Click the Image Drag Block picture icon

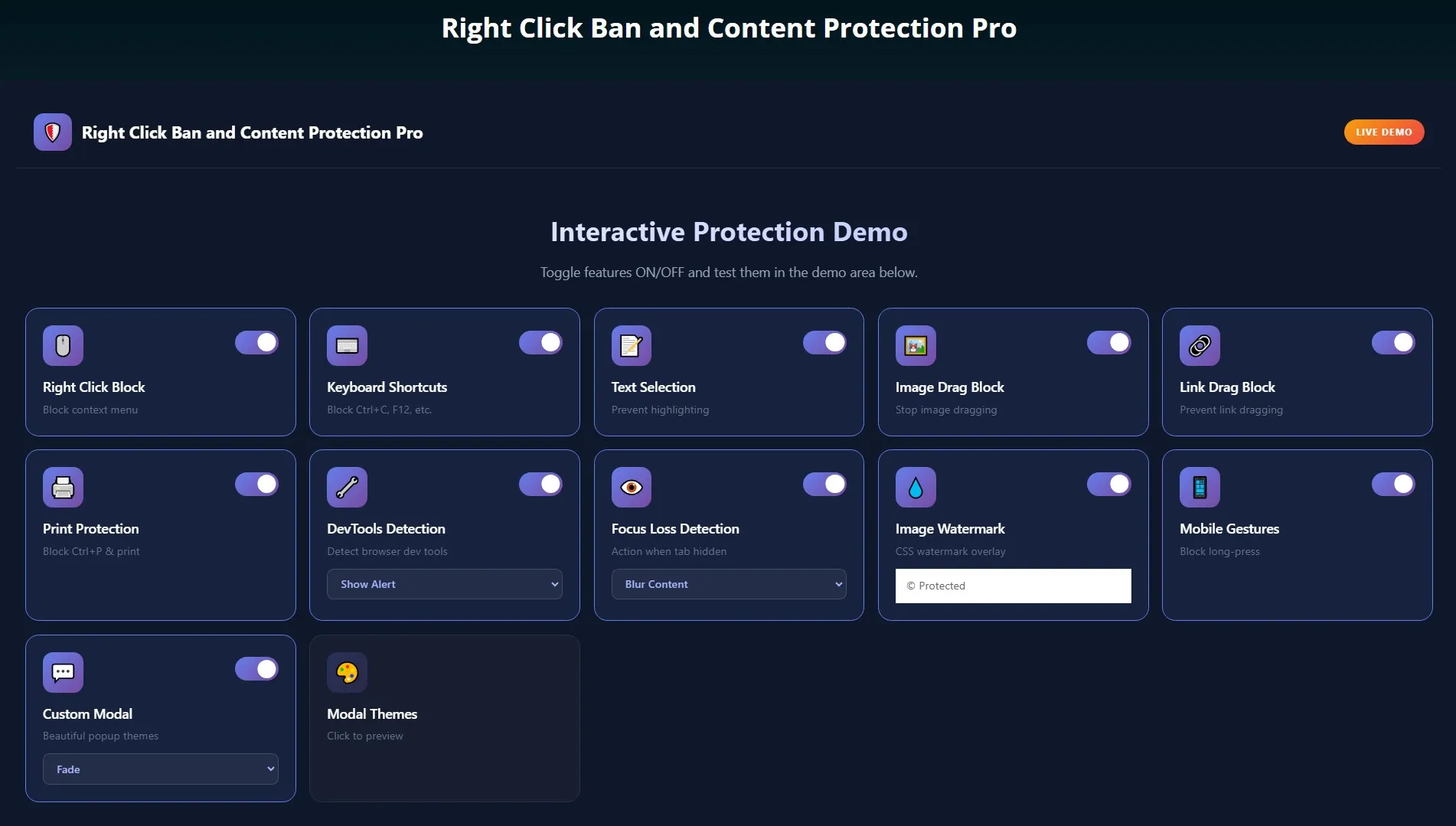tap(916, 345)
